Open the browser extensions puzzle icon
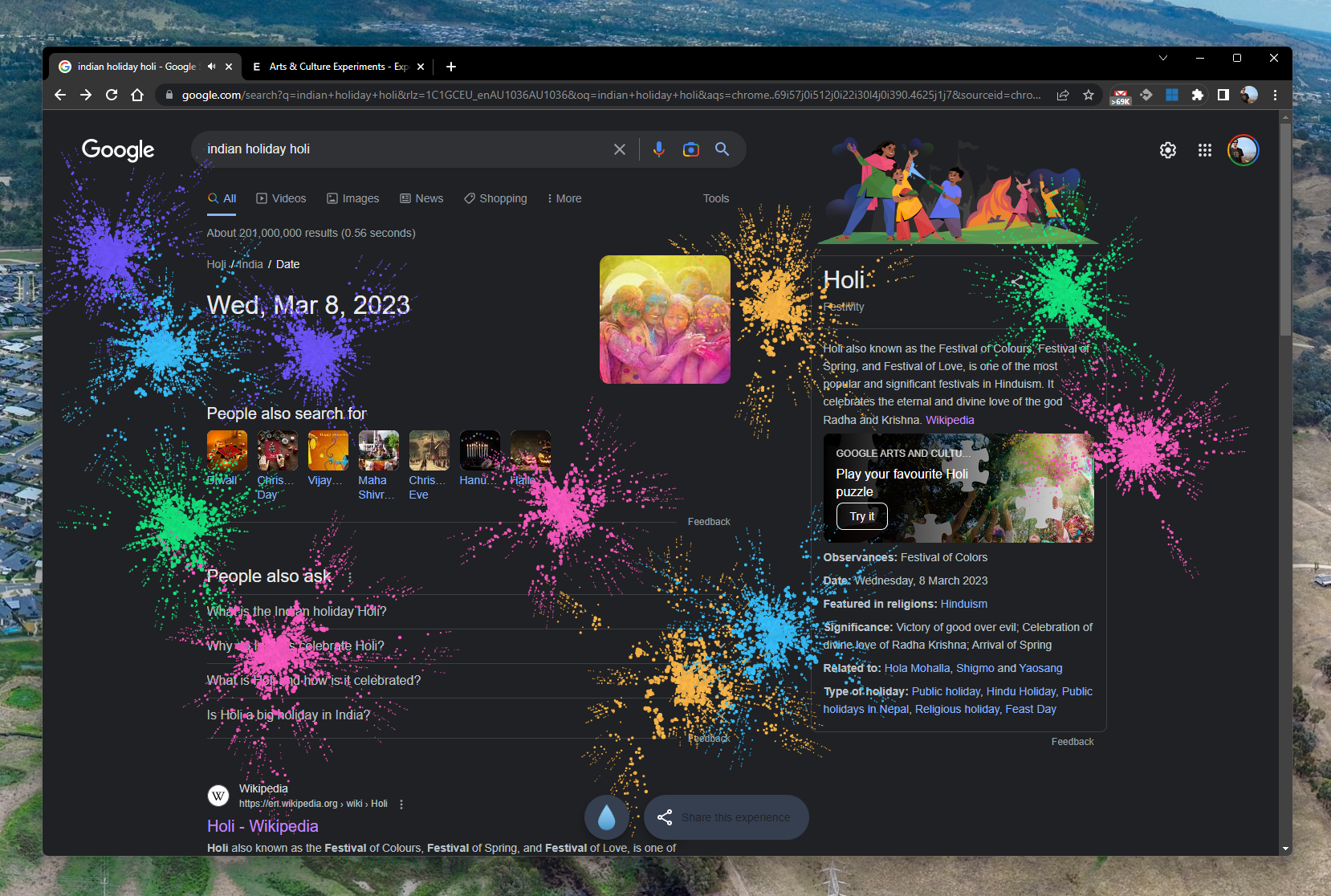 pos(1198,95)
